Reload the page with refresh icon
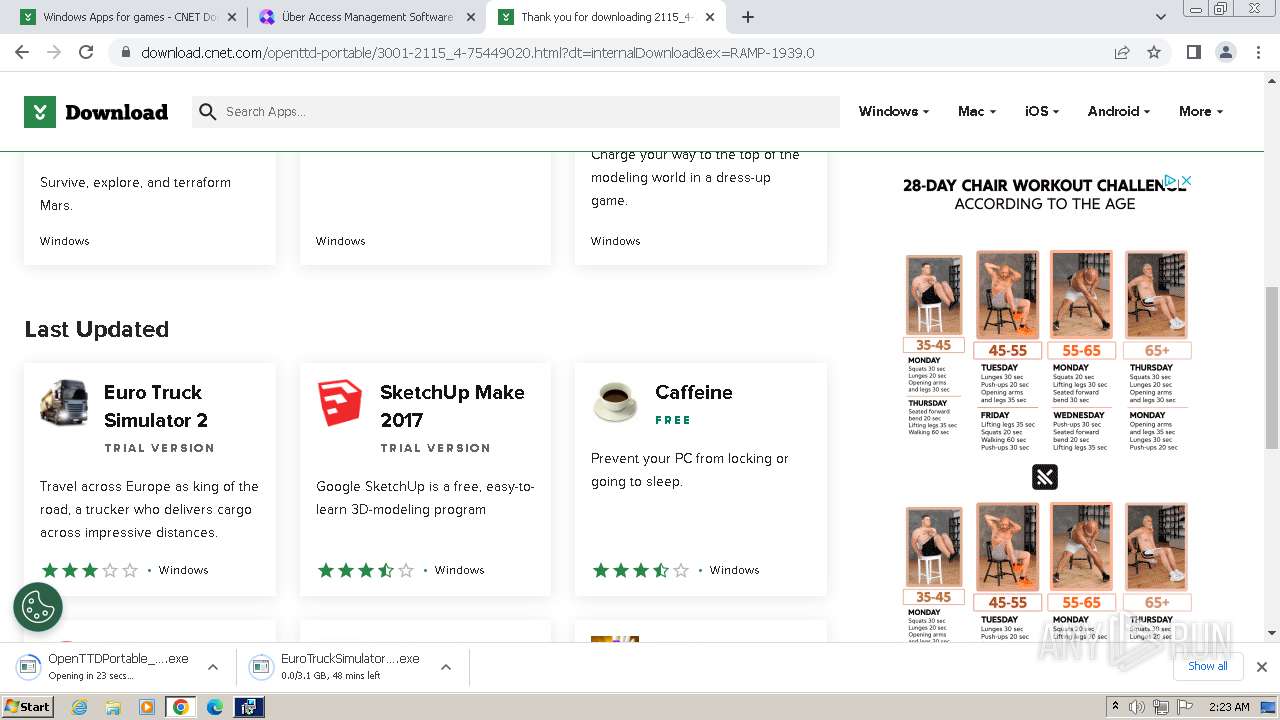The image size is (1280, 720). click(86, 52)
